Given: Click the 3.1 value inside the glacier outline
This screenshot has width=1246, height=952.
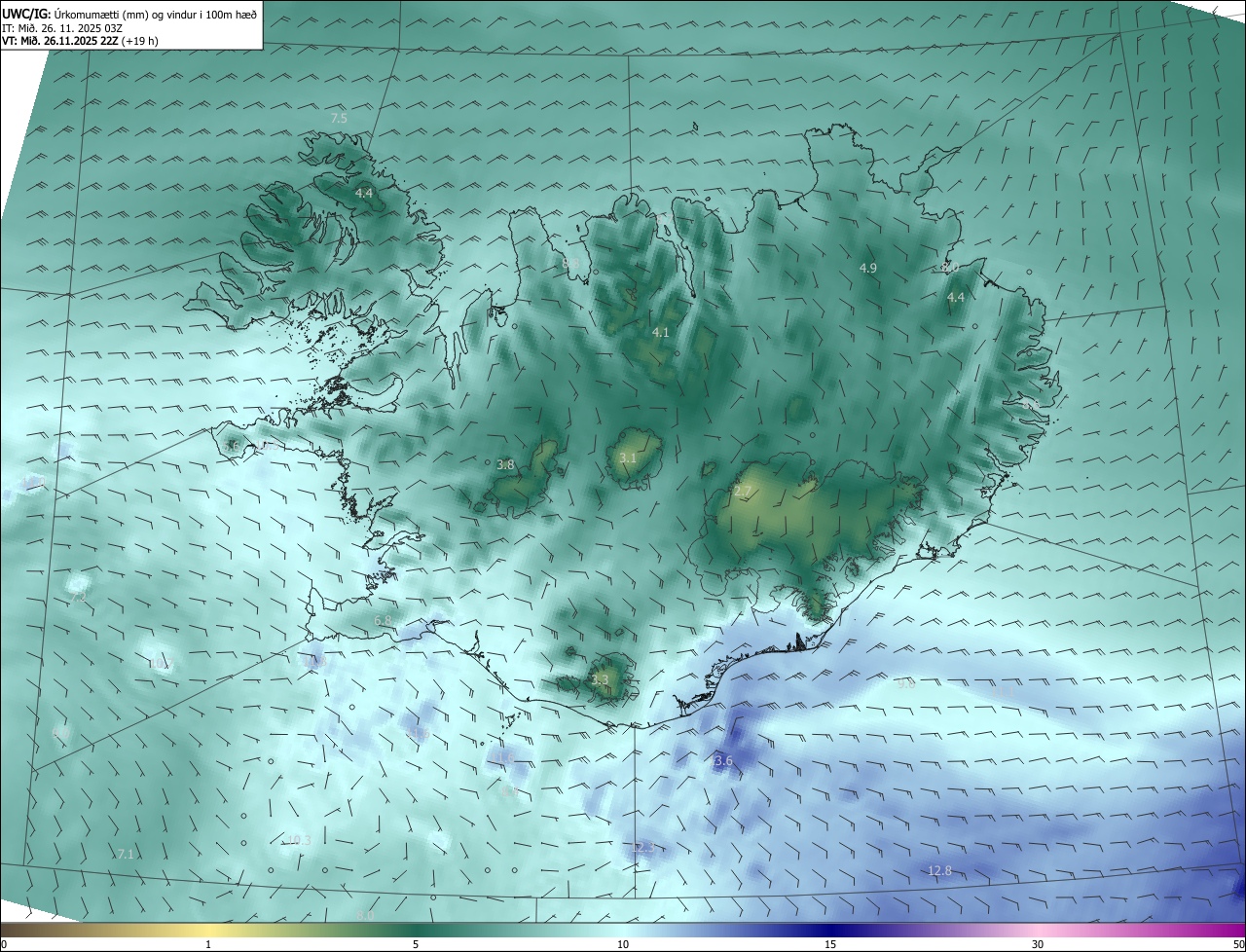Looking at the screenshot, I should click(628, 458).
